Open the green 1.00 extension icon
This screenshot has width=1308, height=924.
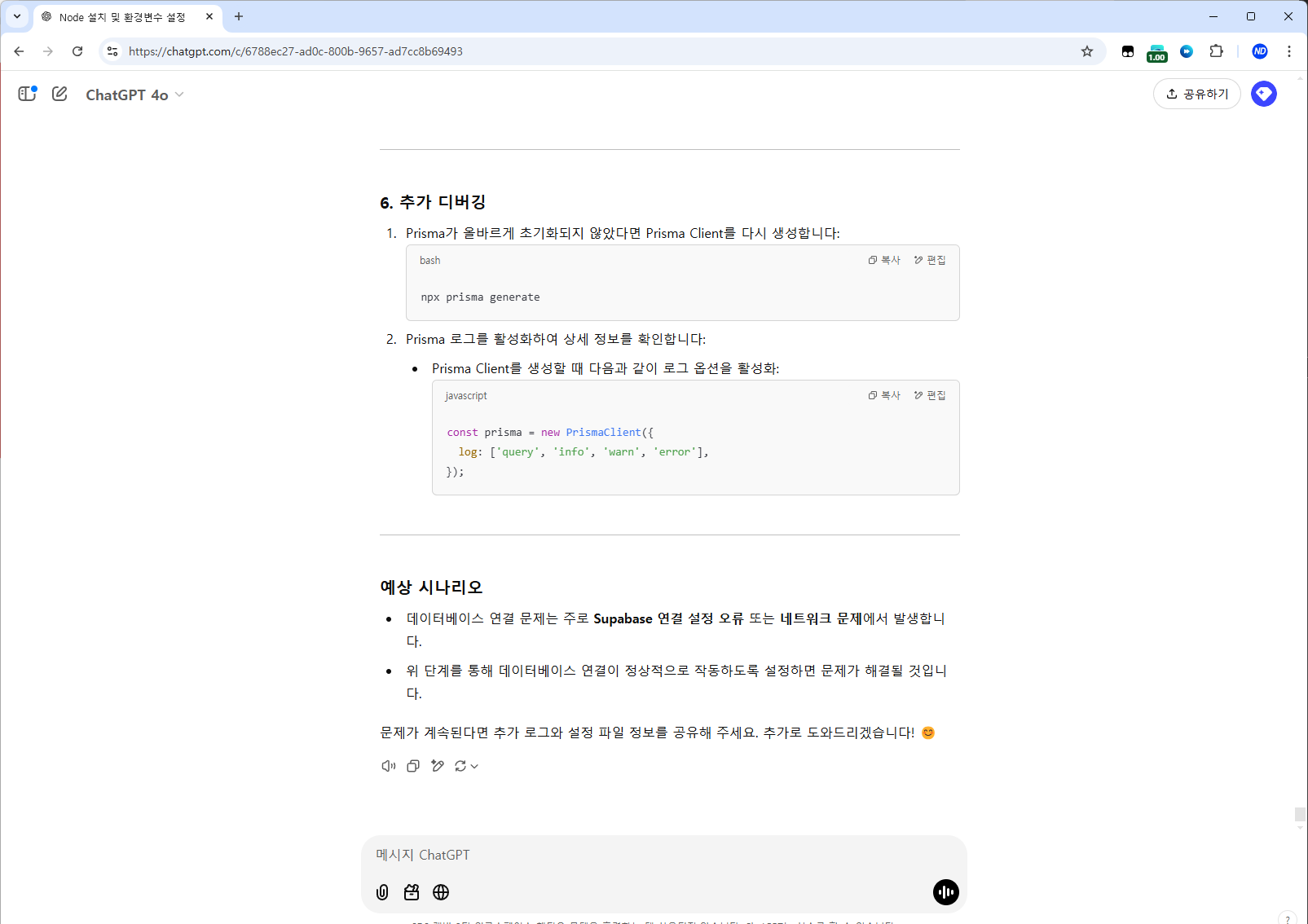[1157, 53]
